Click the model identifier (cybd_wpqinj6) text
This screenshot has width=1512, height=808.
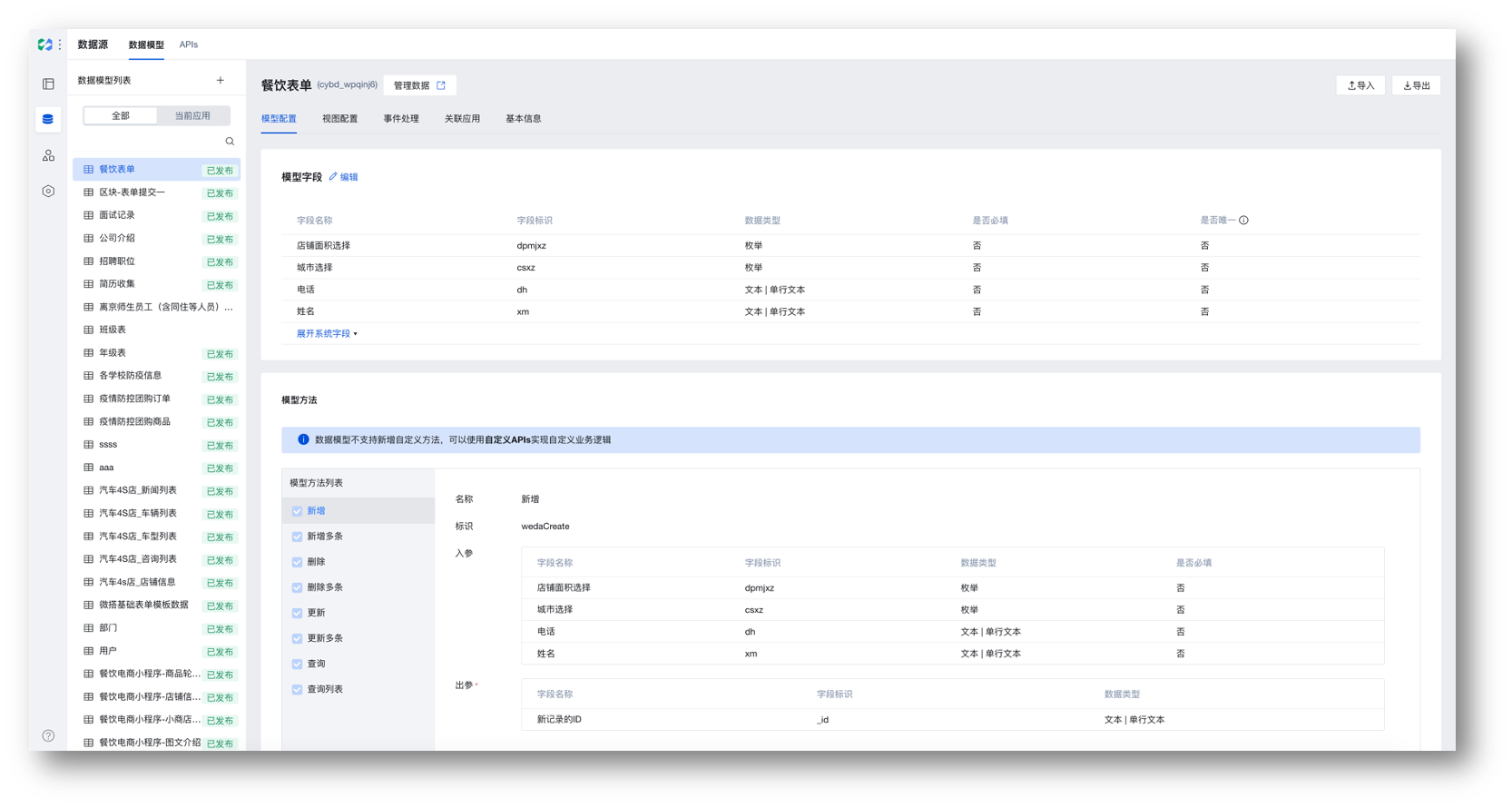click(347, 85)
